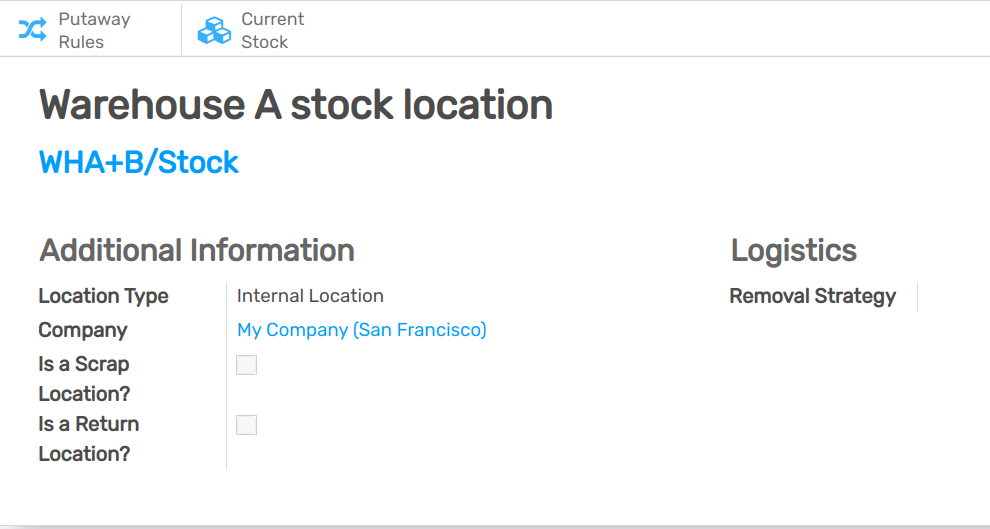Click the horizontal bar at the form bottom
This screenshot has height=529, width=990.
[x=495, y=525]
